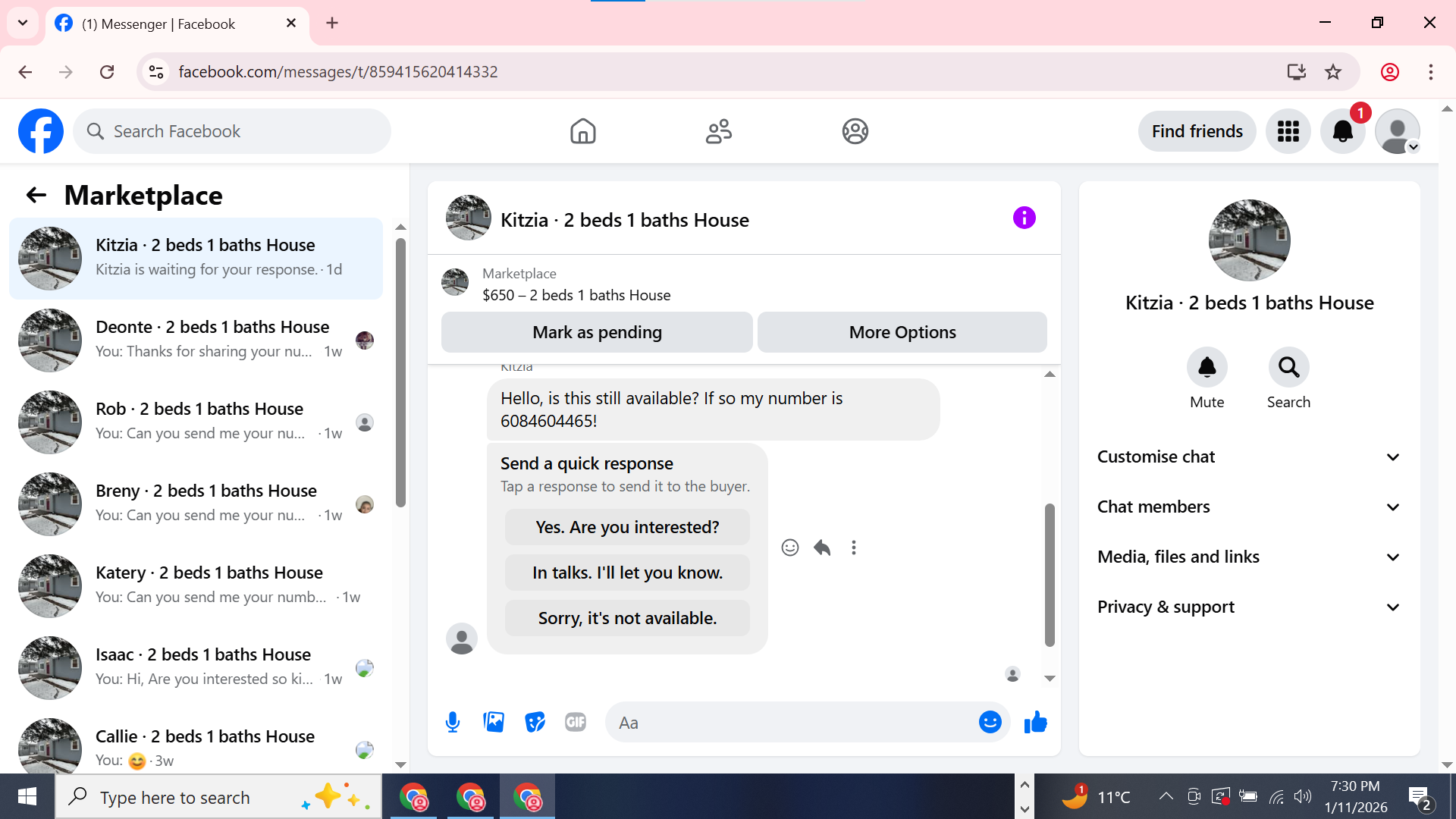Screen dimensions: 1456x819
Task: Choose a GIF
Action: 576,722
